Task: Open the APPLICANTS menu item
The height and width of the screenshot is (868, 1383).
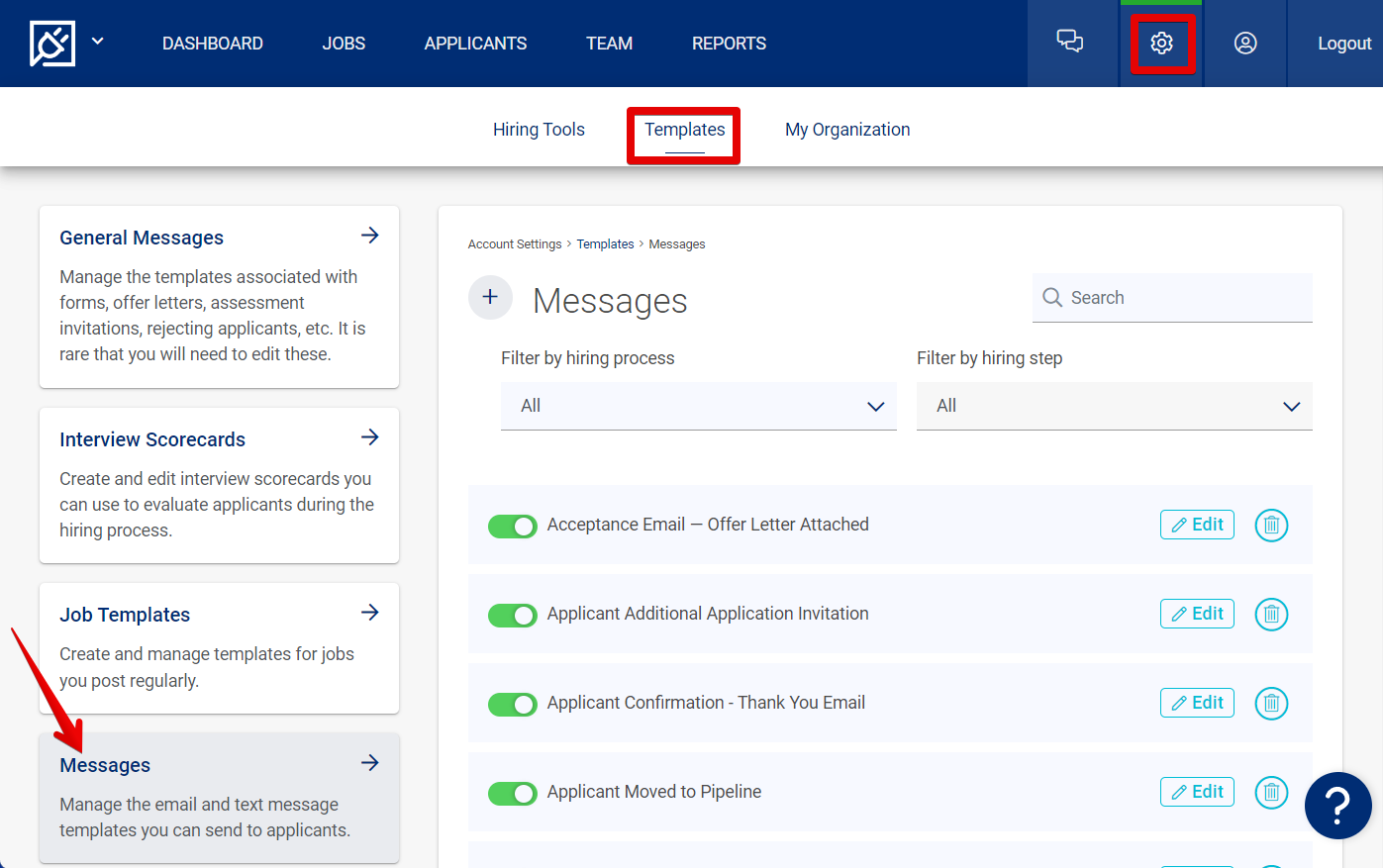Action: pyautogui.click(x=475, y=43)
